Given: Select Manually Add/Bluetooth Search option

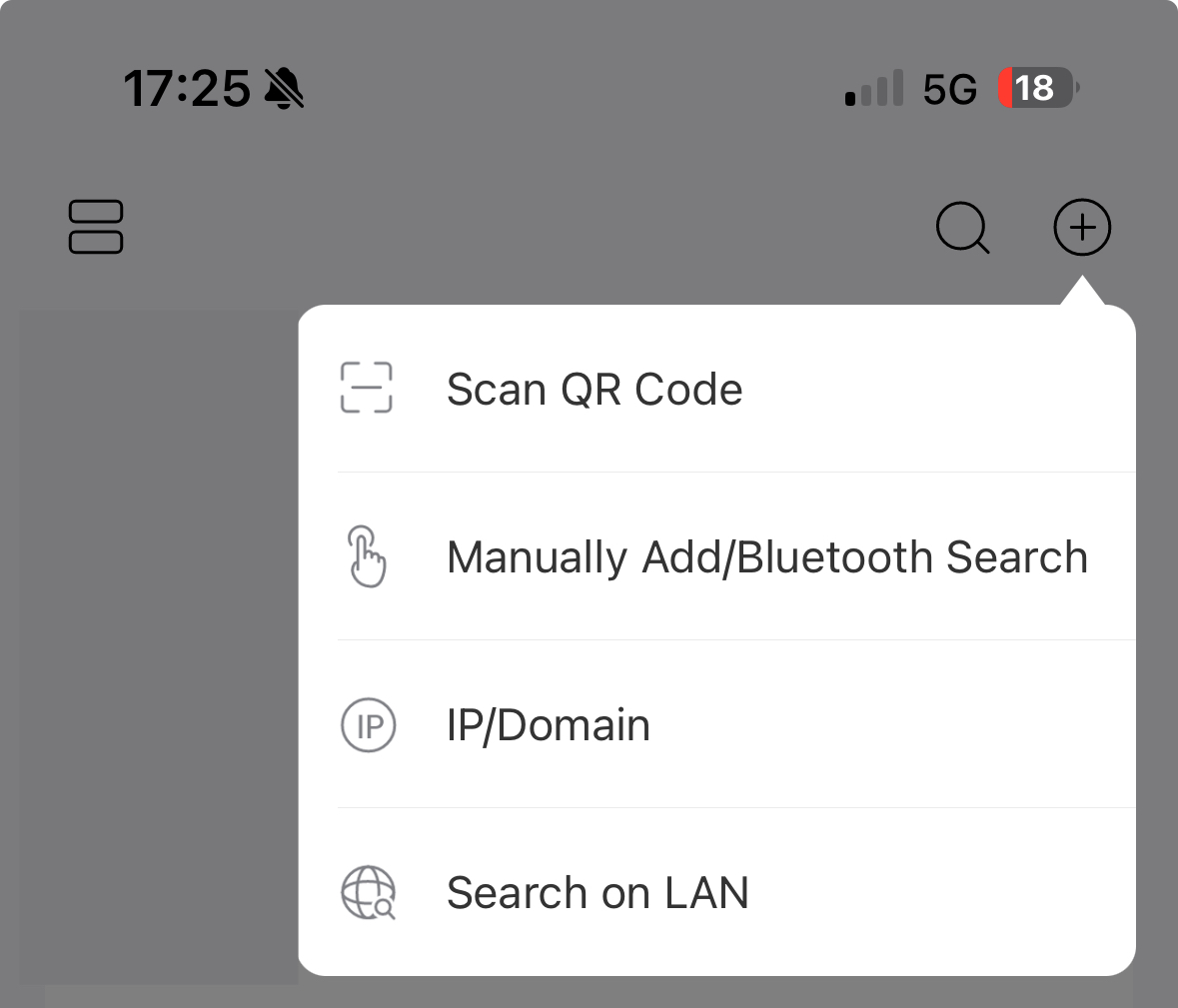Looking at the screenshot, I should pyautogui.click(x=716, y=556).
